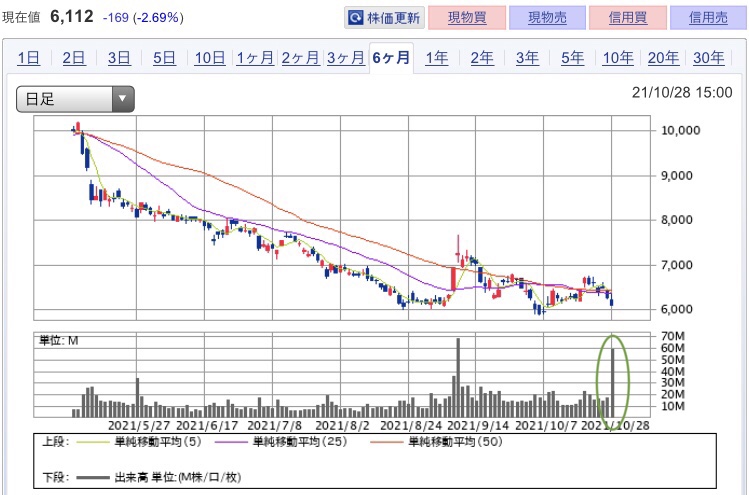Viewport: 749px width, 495px height.
Task: Switch to the 1日 period tab
Action: tap(30, 58)
